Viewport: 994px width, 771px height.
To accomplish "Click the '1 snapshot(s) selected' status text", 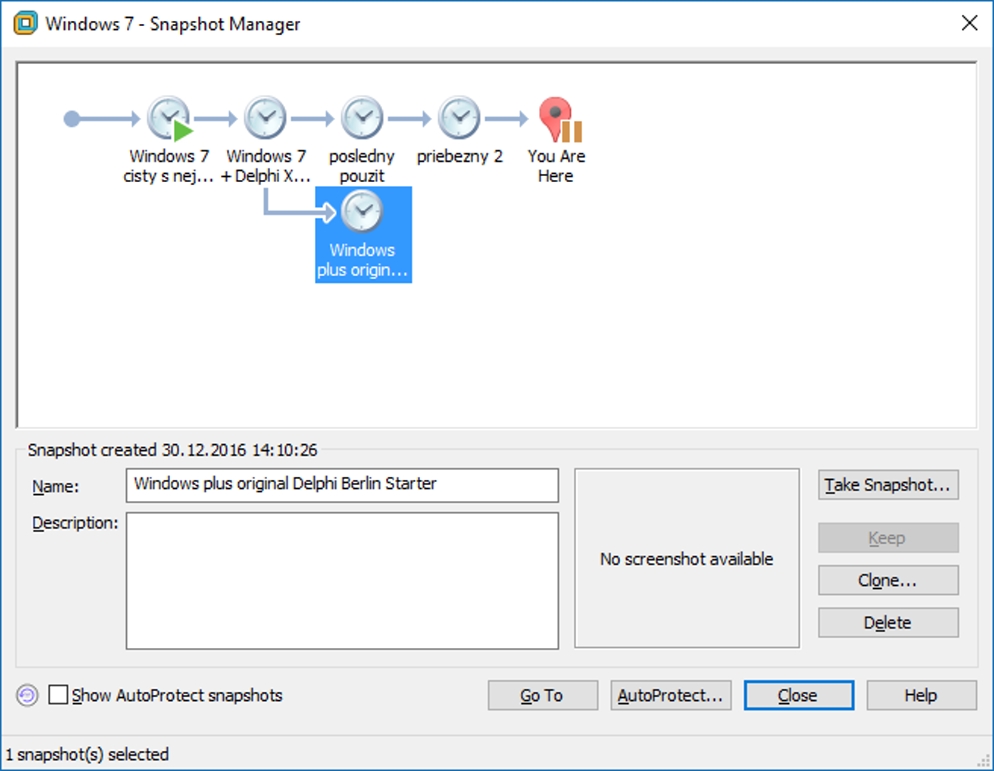I will click(x=87, y=755).
